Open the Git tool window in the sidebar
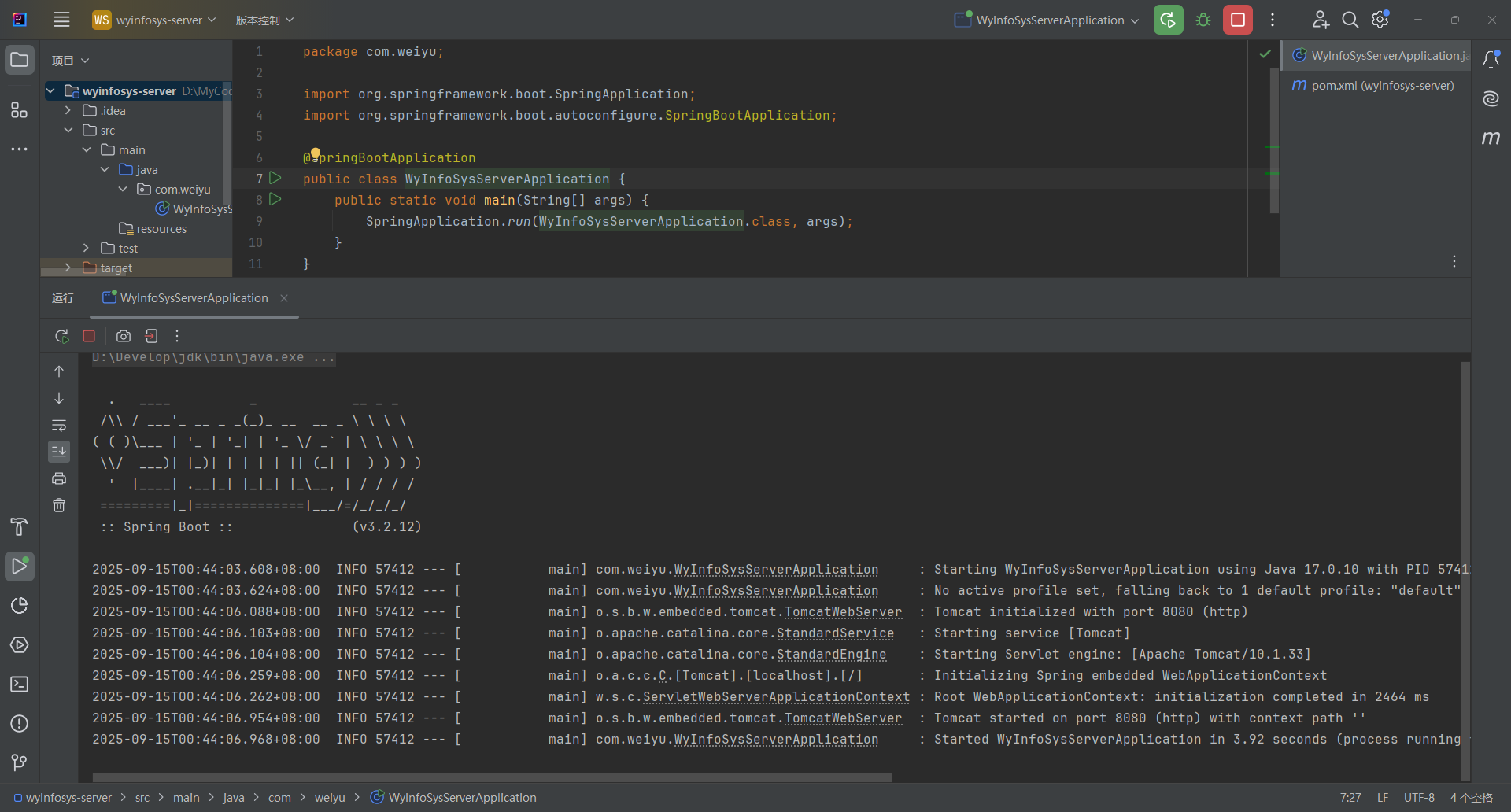 pos(19,761)
